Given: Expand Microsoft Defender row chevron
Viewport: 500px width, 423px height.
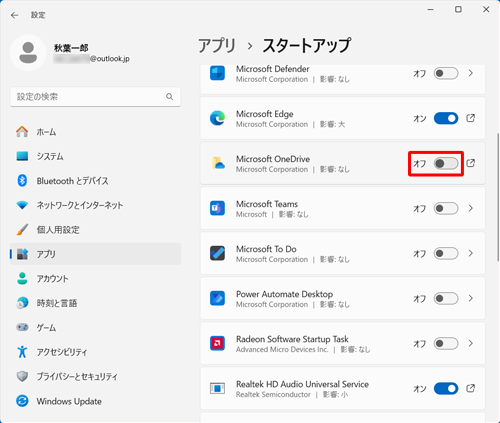Looking at the screenshot, I should 471,73.
